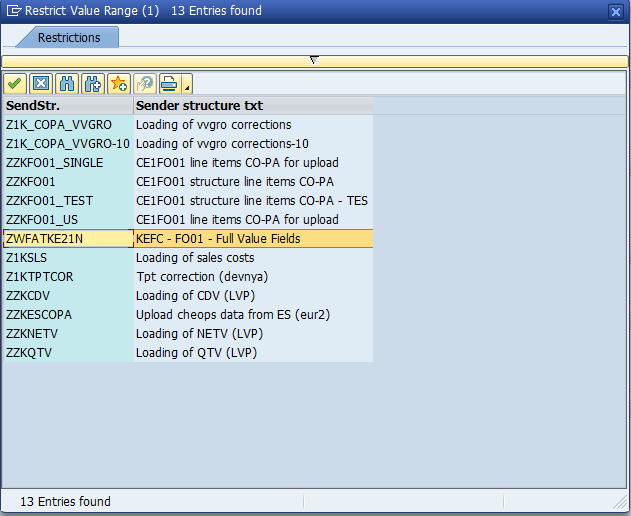
Task: Sort by SendStr. column header
Action: coord(67,106)
